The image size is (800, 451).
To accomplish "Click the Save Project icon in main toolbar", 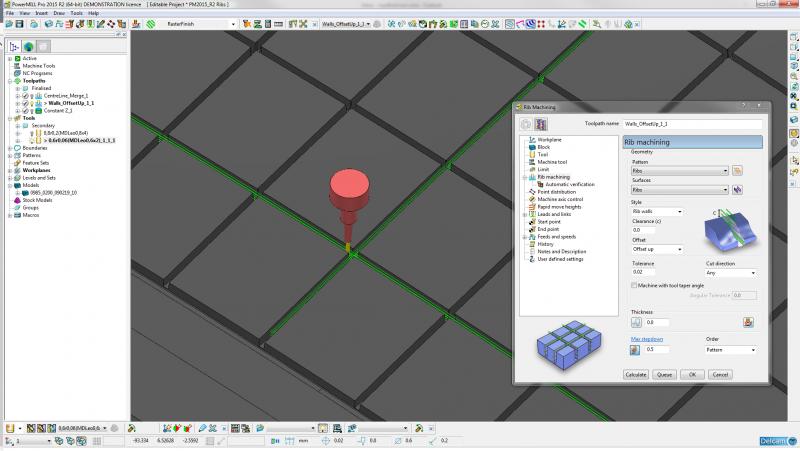I will click(x=19, y=24).
